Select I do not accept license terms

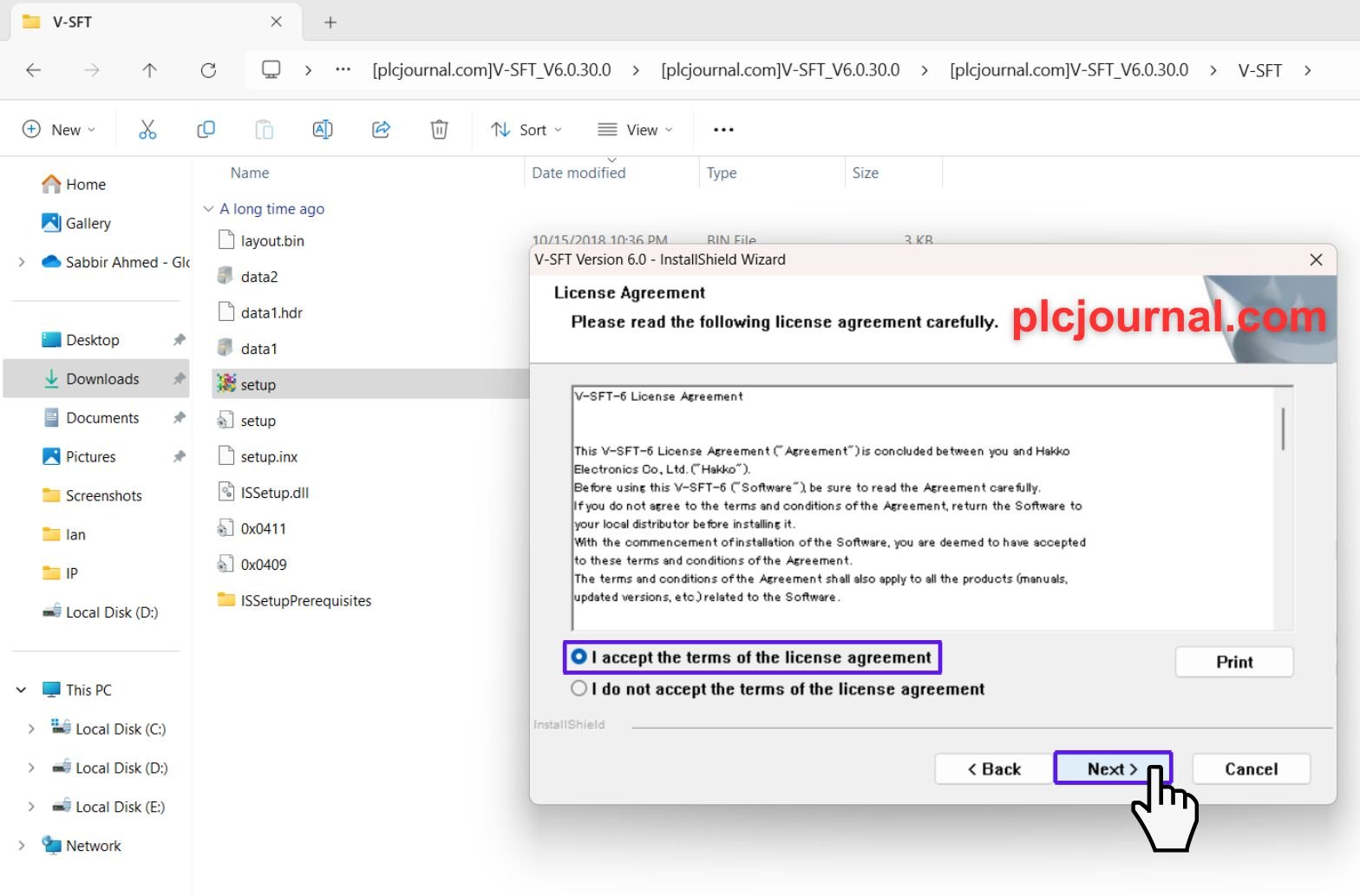click(x=579, y=689)
